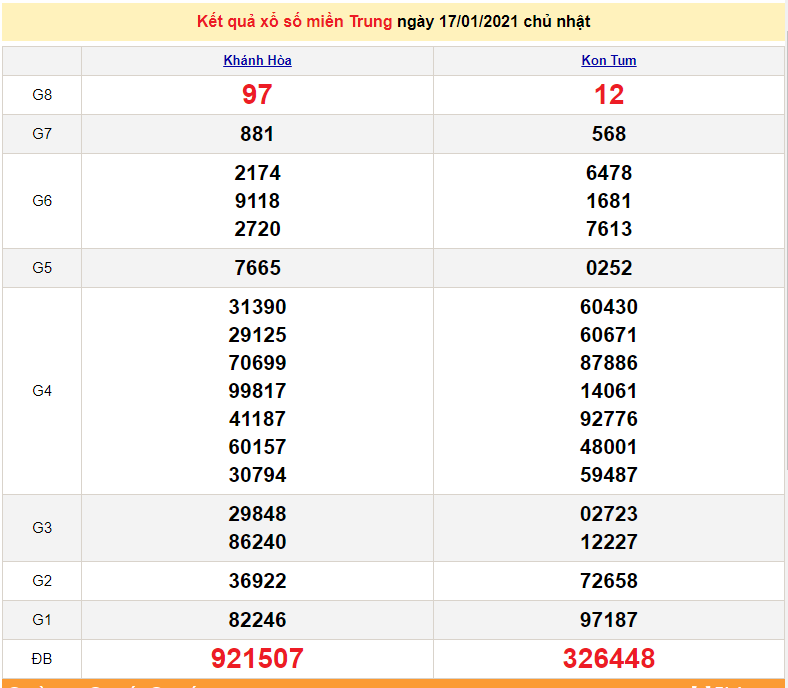Viewport: 788px width, 688px height.
Task: Click Khánh Hòa G8 number 97
Action: 257,95
